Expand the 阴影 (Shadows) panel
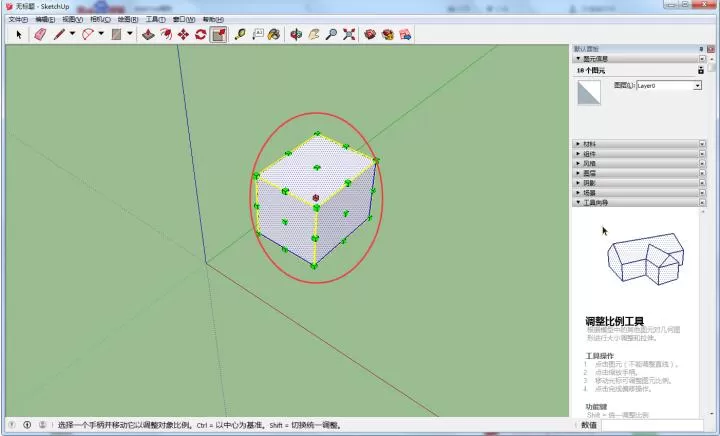This screenshot has width=720, height=436. pyautogui.click(x=638, y=183)
